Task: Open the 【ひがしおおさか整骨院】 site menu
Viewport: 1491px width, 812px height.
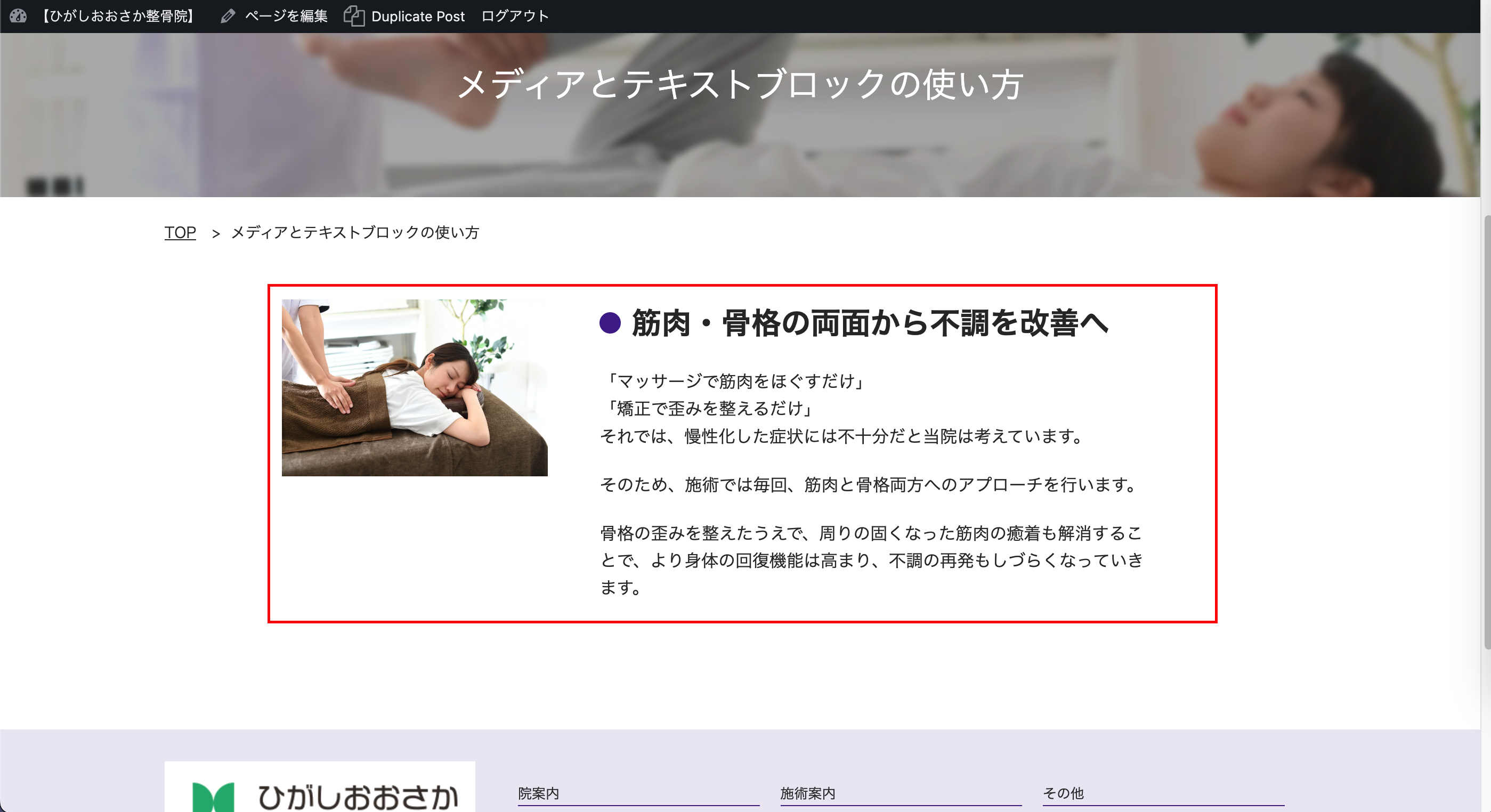Action: coord(118,16)
